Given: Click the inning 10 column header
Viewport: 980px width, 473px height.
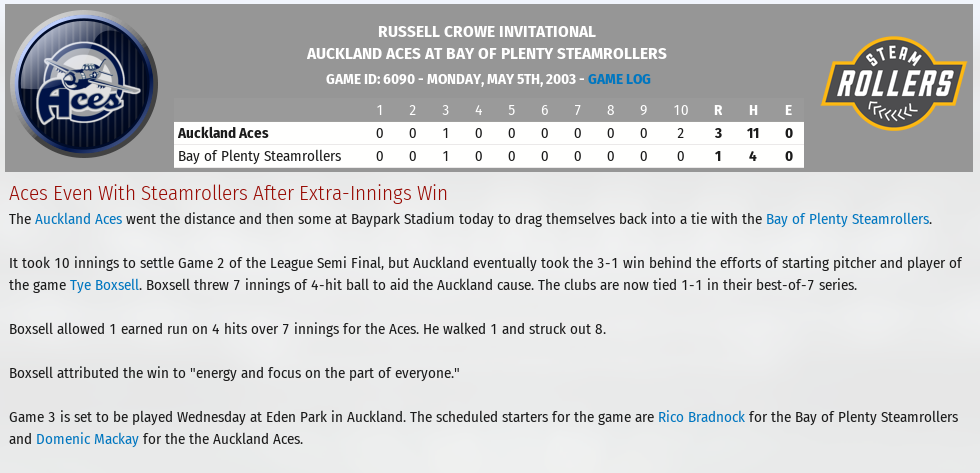Looking at the screenshot, I should [680, 111].
